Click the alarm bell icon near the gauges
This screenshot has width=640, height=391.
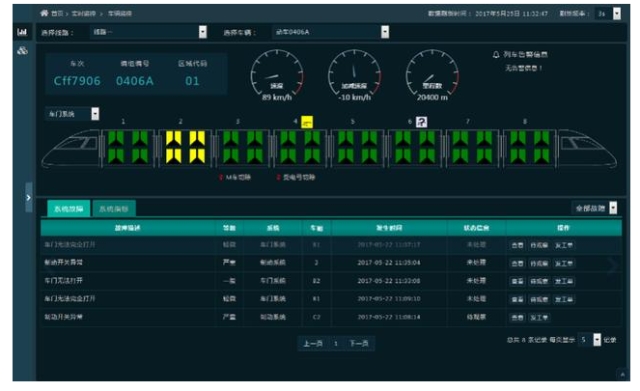[x=496, y=54]
